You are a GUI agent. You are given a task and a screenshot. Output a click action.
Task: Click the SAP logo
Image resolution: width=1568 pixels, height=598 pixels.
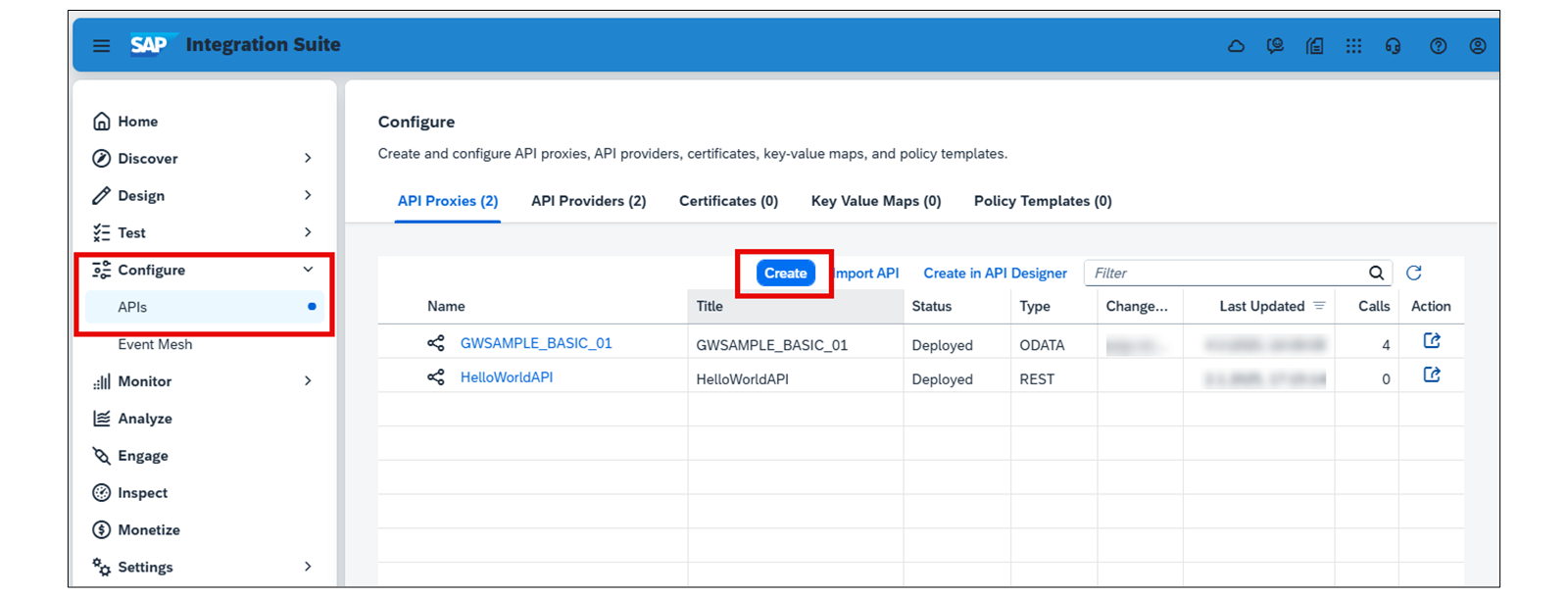[x=152, y=45]
